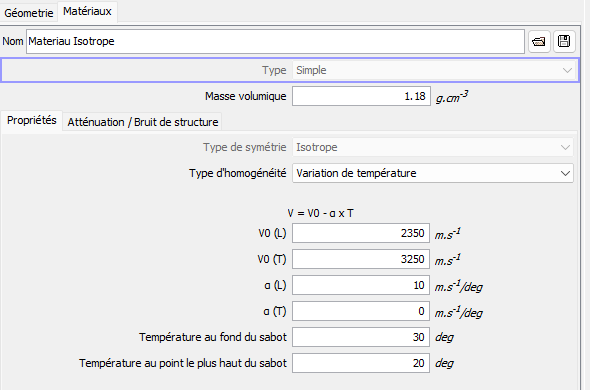Click the 'Nom' label
This screenshot has height=390, width=590.
(13, 41)
